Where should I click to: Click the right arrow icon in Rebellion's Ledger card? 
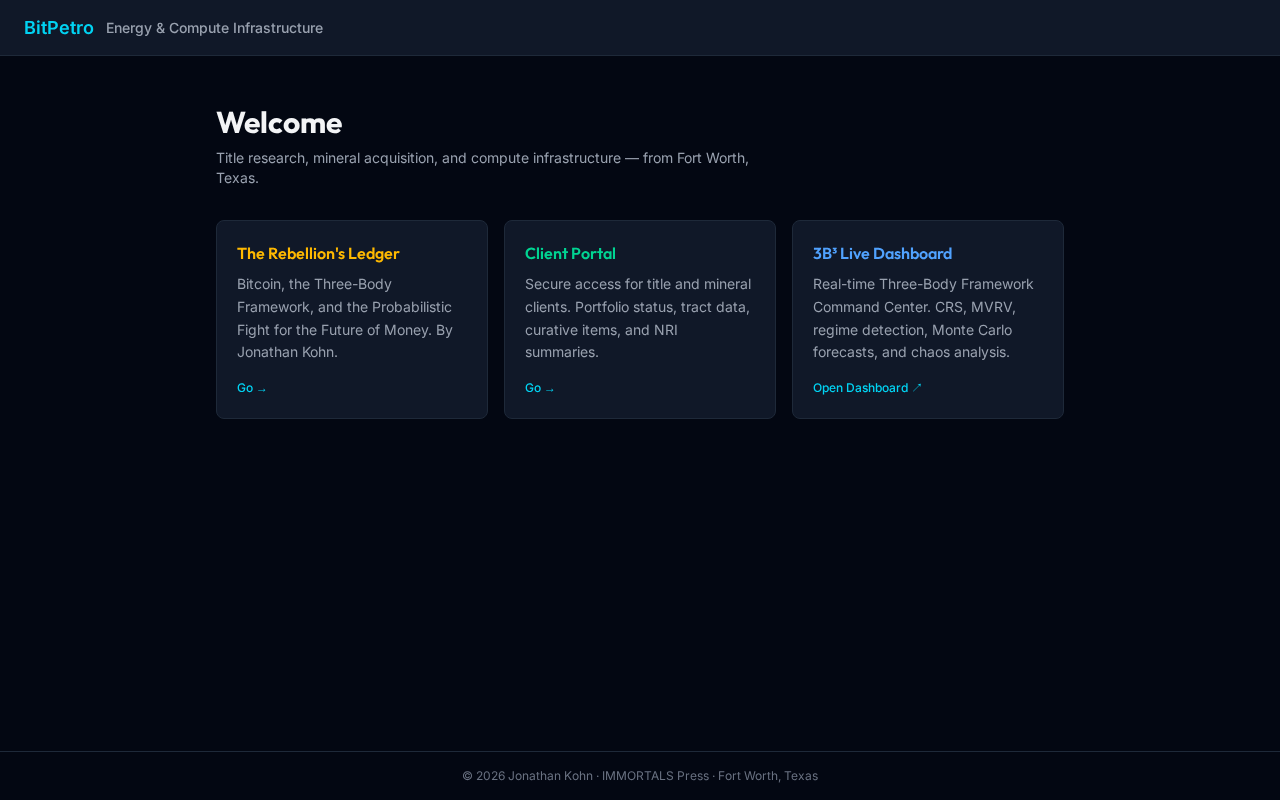tap(262, 389)
